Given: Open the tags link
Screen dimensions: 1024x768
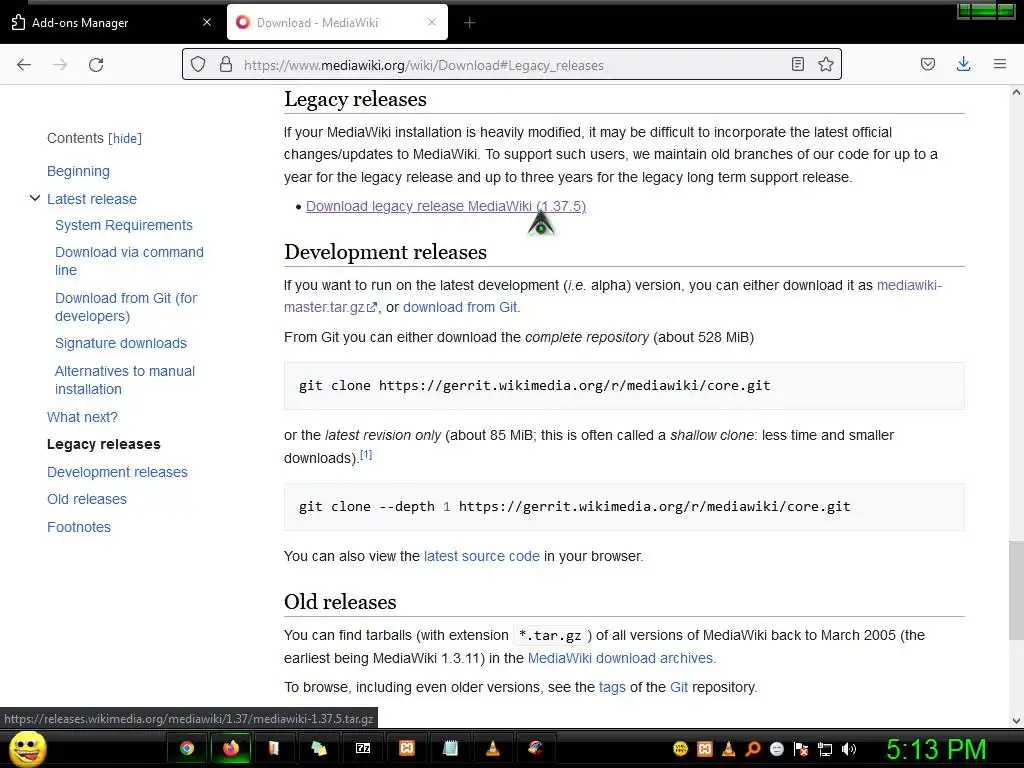Looking at the screenshot, I should [612, 688].
